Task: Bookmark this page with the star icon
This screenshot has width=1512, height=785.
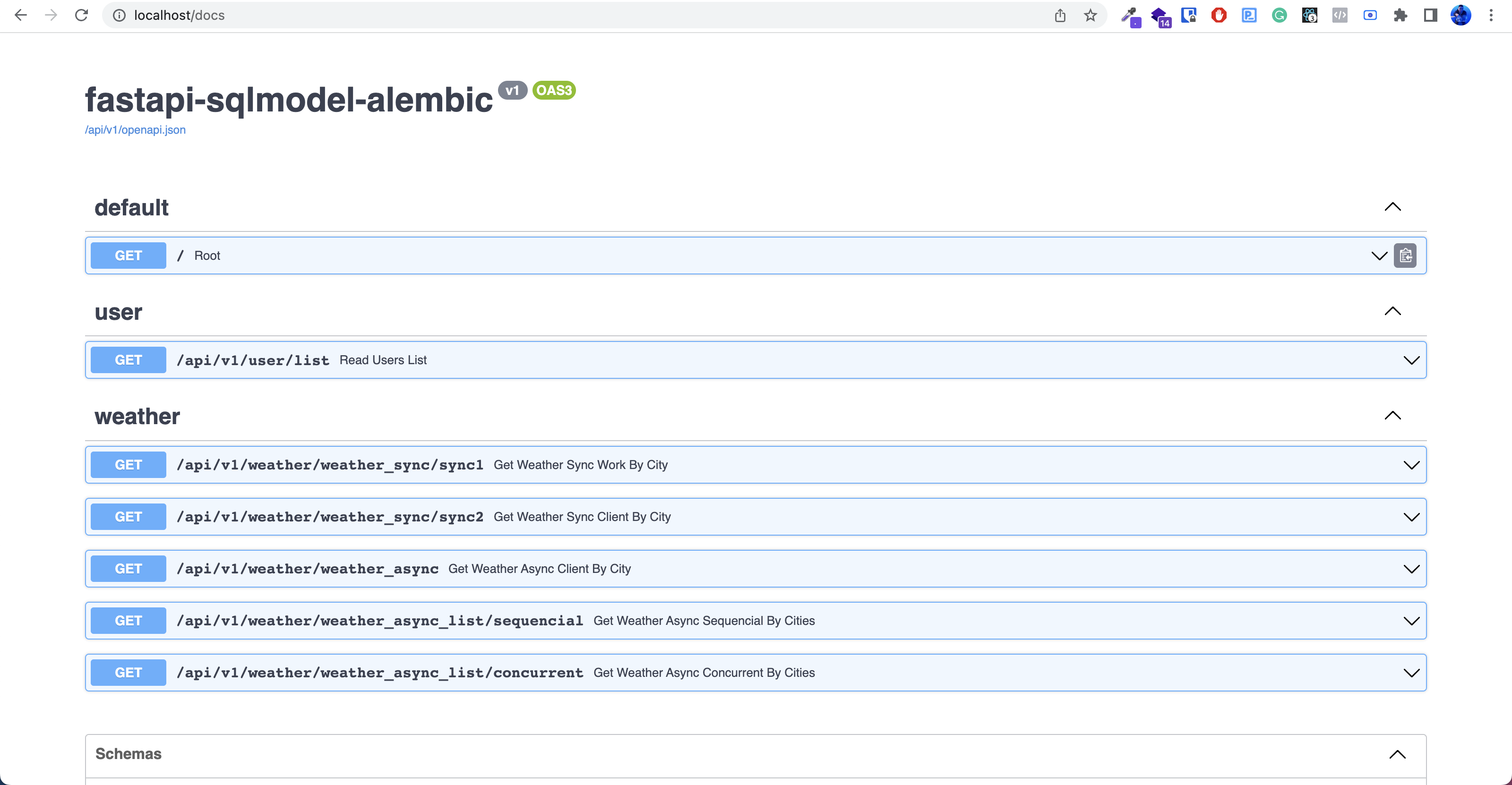Action: point(1090,15)
